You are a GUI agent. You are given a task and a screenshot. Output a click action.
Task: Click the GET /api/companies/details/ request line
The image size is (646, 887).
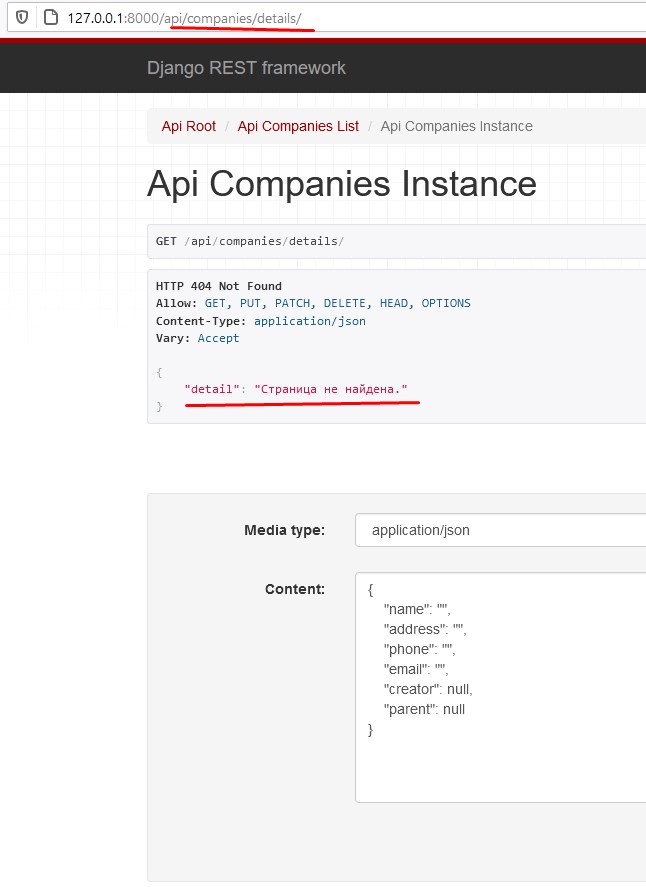pos(249,241)
